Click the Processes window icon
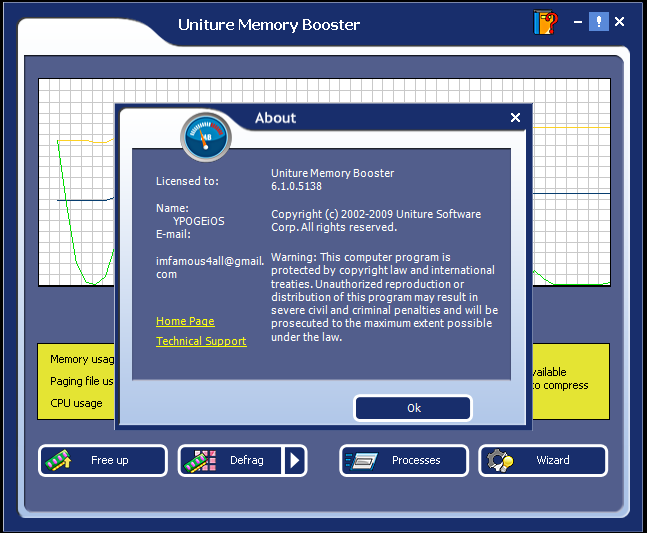Screen dimensions: 647x533 361,461
